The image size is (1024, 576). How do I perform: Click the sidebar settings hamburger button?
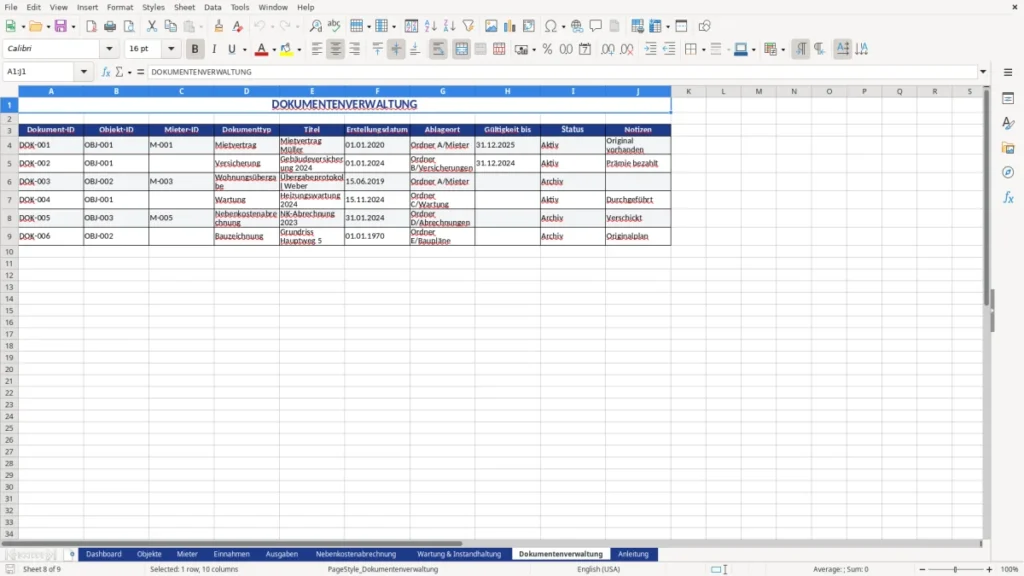tap(1008, 72)
